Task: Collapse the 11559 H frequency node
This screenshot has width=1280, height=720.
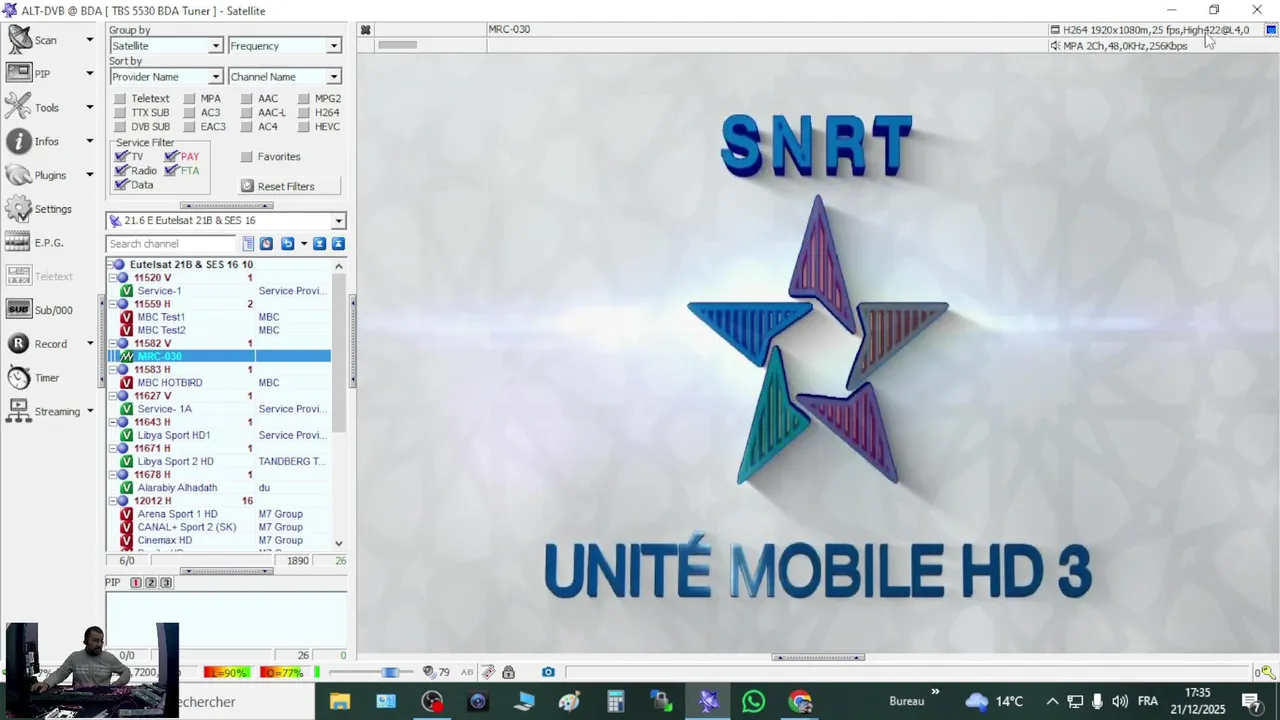Action: click(x=113, y=304)
